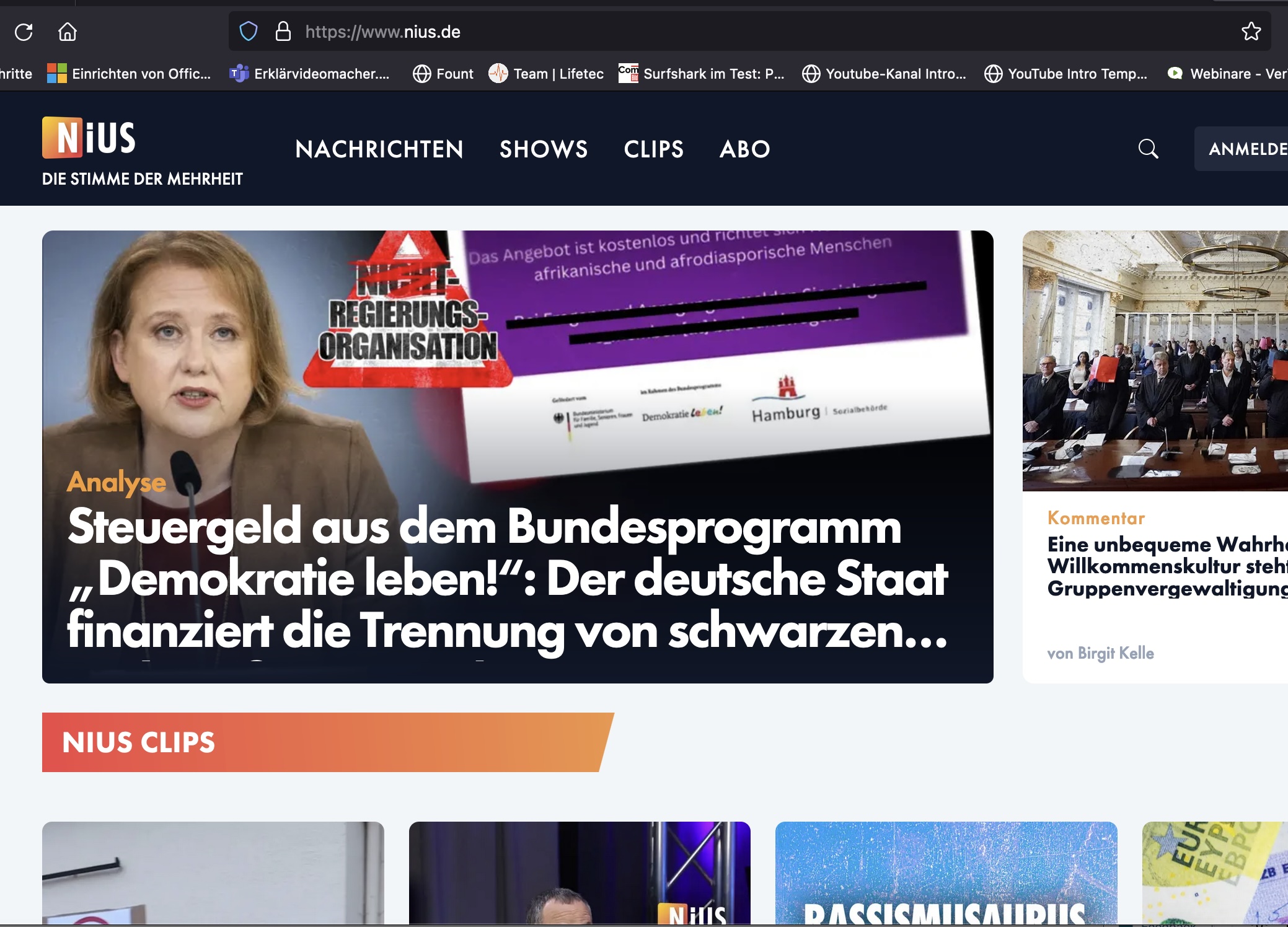
Task: Open the ABO navigation item
Action: 745,149
